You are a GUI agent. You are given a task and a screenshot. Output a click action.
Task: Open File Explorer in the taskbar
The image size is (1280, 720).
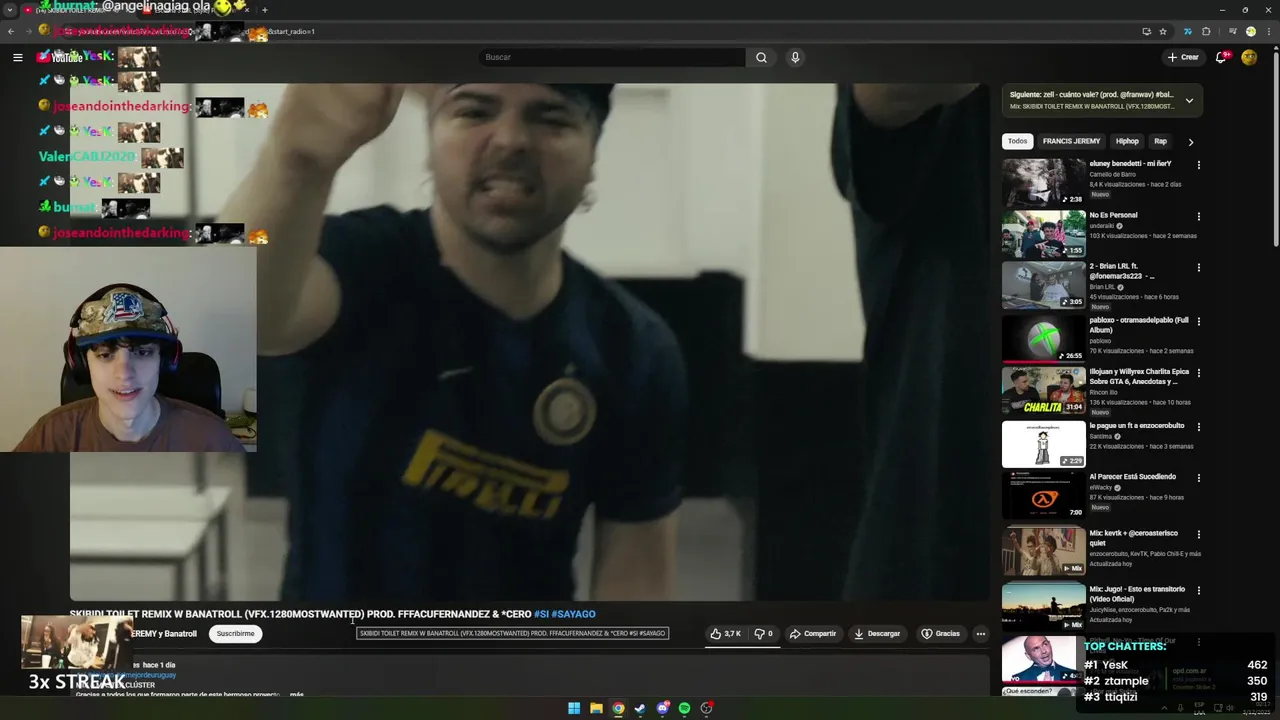point(596,708)
